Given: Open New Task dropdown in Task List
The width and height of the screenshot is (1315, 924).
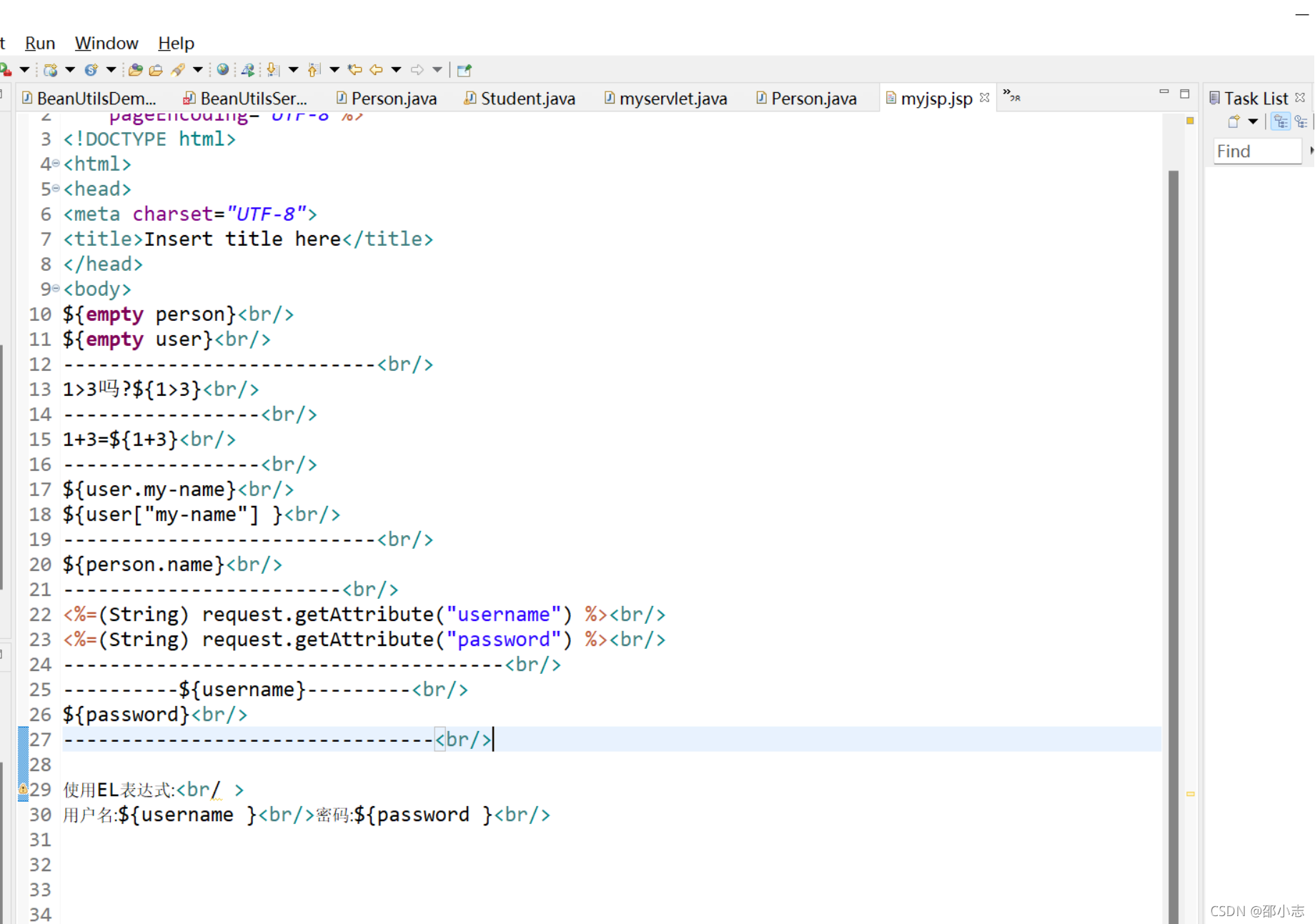Looking at the screenshot, I should [x=1253, y=121].
